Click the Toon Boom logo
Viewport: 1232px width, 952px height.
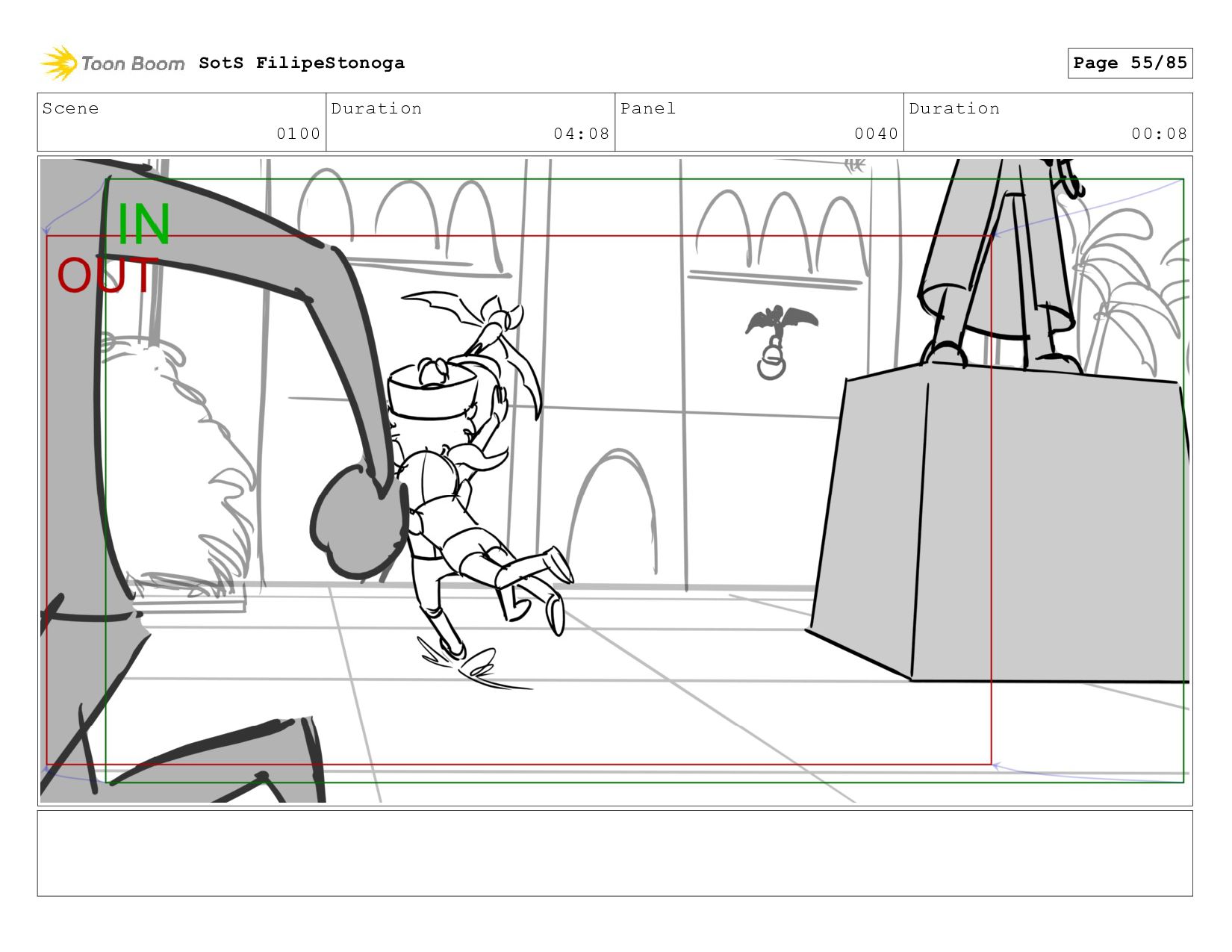pos(112,63)
